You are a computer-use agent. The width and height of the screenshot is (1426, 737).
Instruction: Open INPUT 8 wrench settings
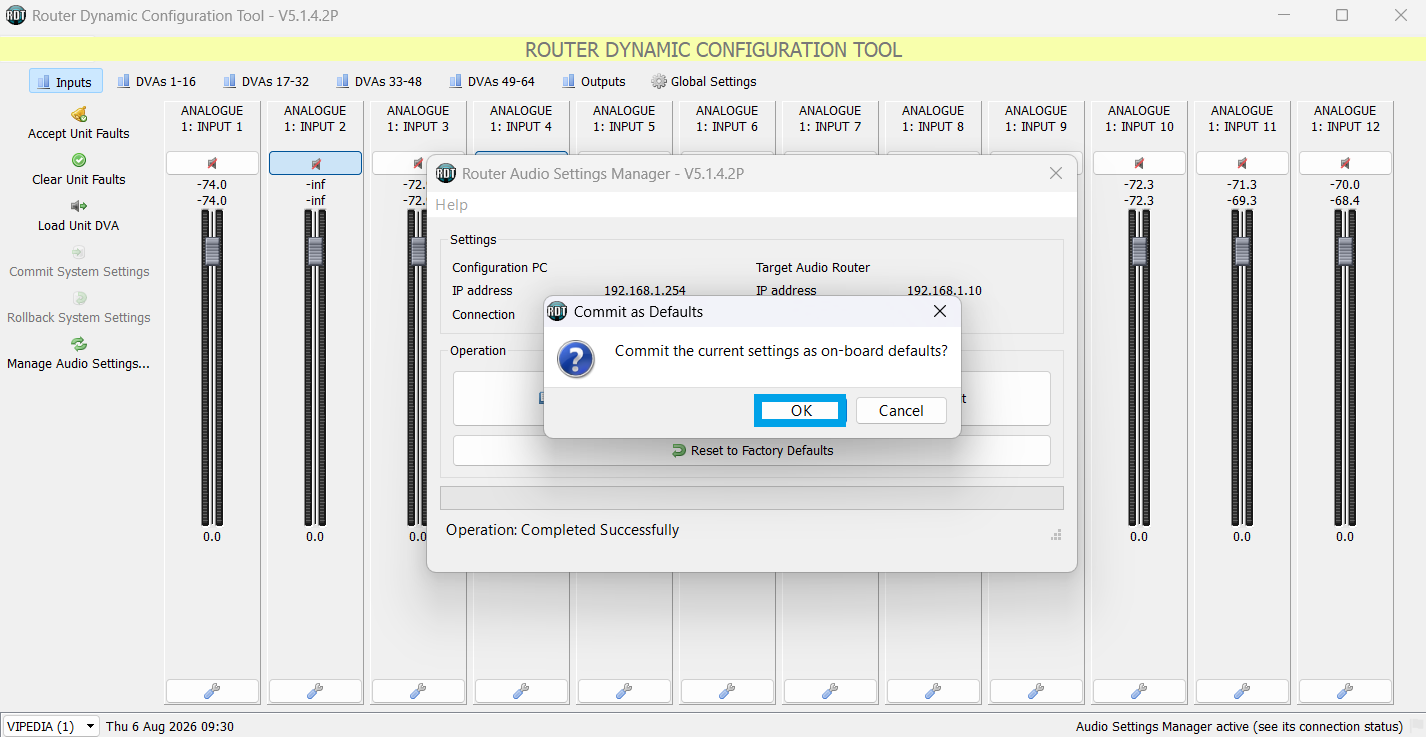coord(933,691)
